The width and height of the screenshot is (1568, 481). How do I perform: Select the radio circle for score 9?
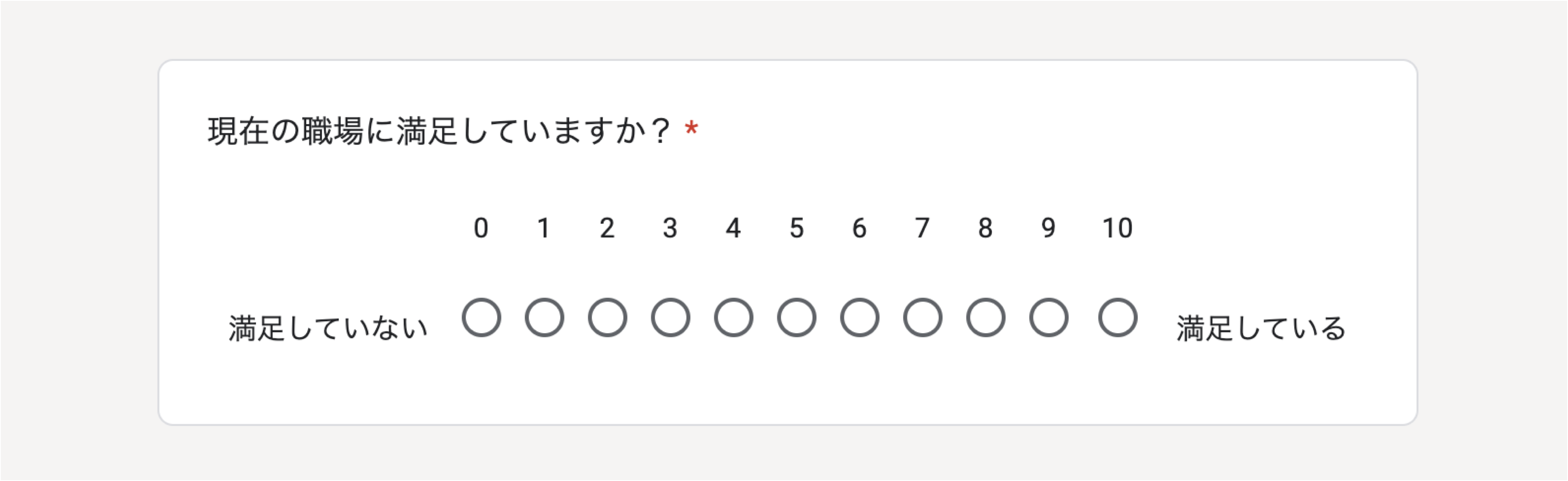1049,317
